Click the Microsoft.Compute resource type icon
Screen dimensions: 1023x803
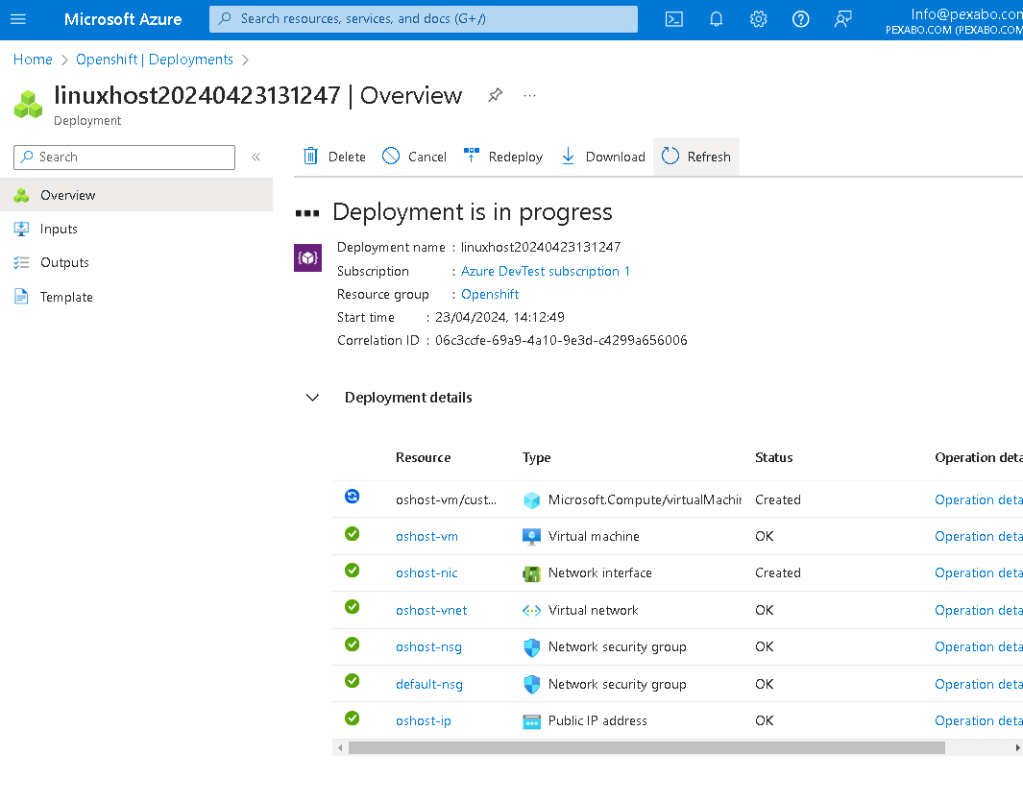click(x=532, y=500)
